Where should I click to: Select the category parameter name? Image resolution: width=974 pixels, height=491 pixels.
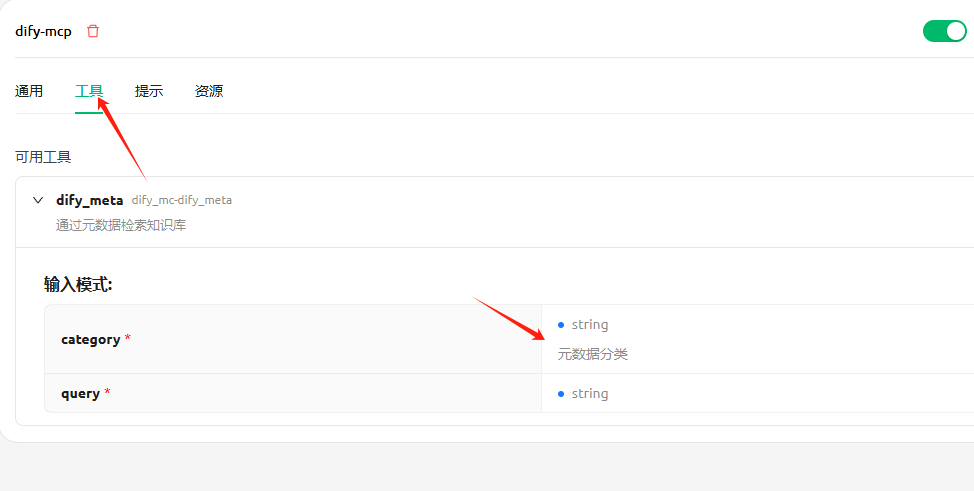point(90,339)
